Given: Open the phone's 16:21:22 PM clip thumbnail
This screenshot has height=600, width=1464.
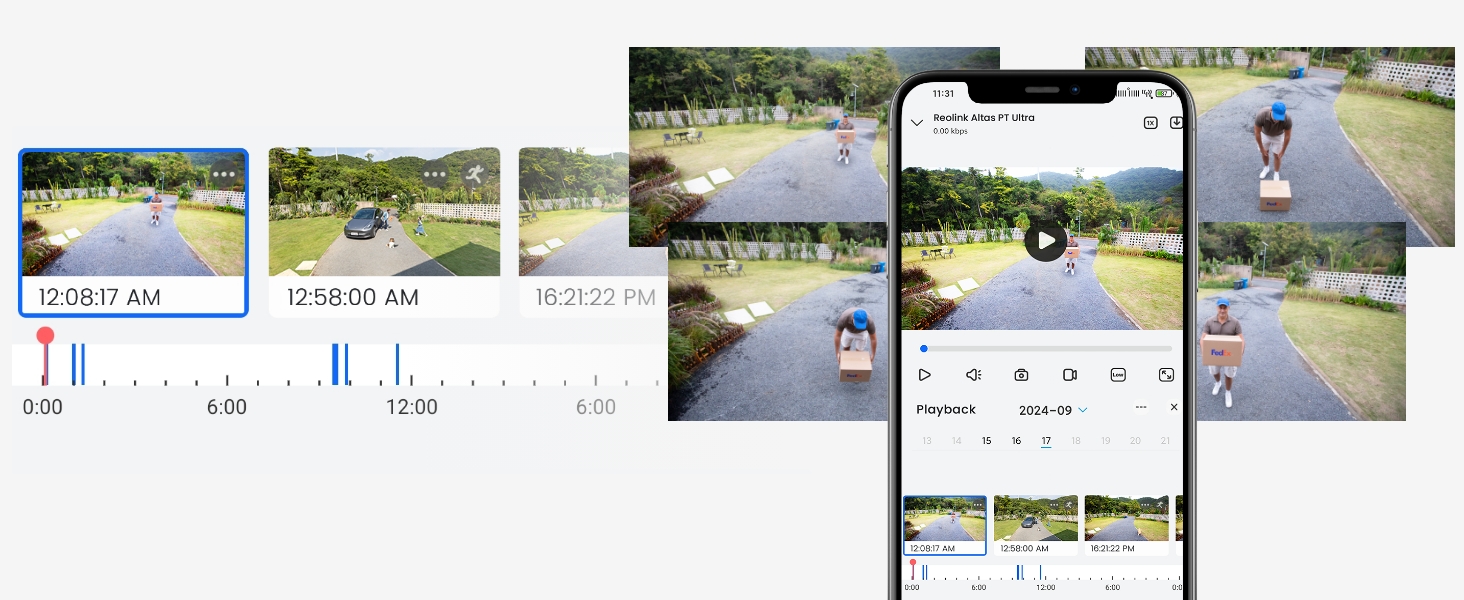Looking at the screenshot, I should click(1126, 519).
